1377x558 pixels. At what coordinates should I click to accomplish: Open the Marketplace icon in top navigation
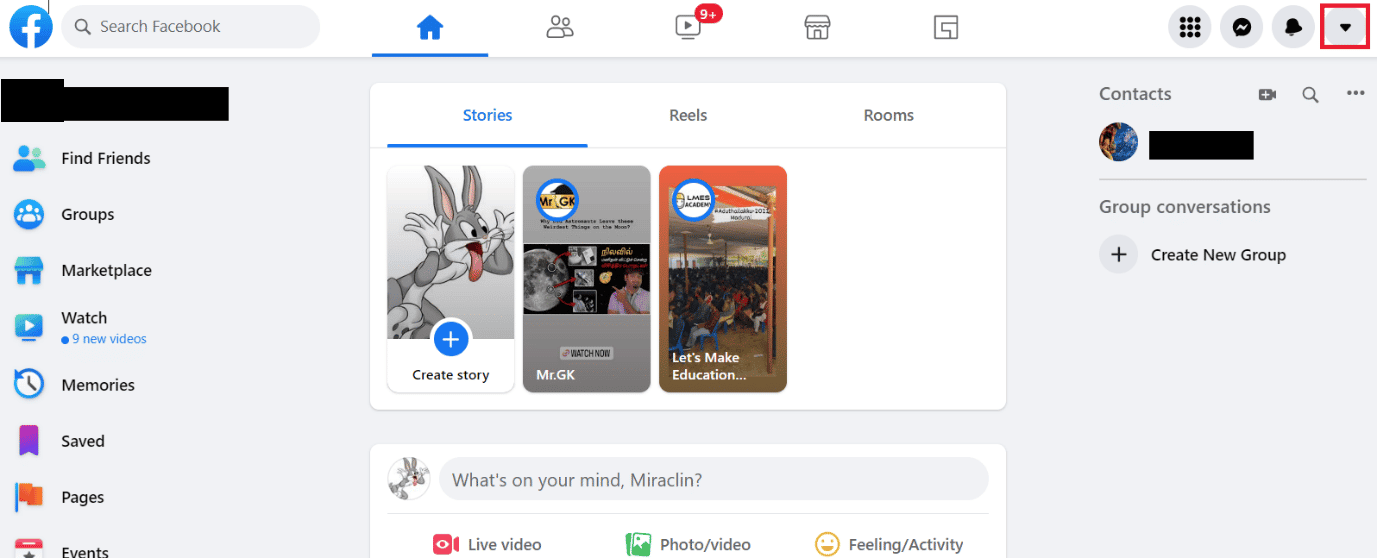point(818,27)
